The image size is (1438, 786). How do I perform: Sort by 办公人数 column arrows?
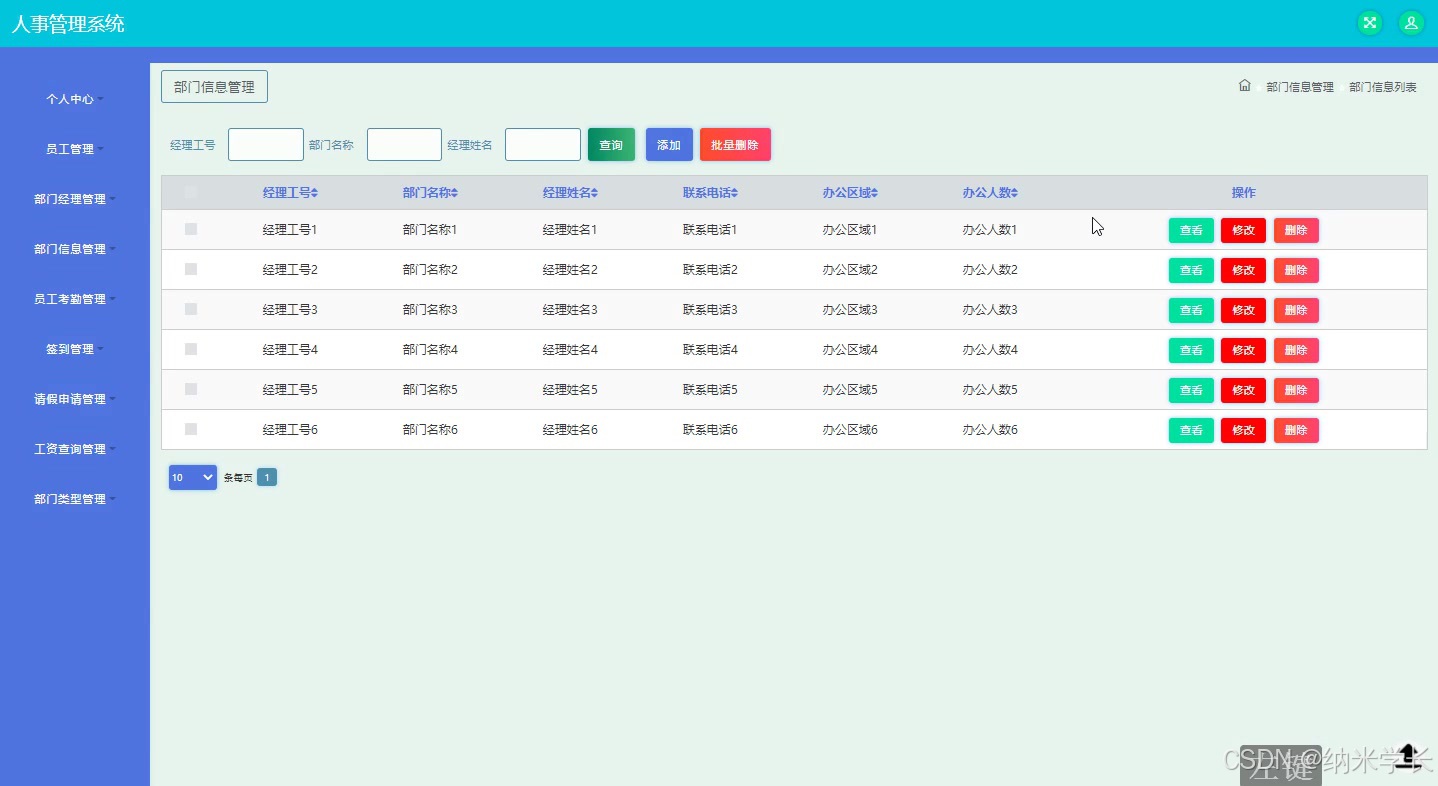[x=1015, y=193]
